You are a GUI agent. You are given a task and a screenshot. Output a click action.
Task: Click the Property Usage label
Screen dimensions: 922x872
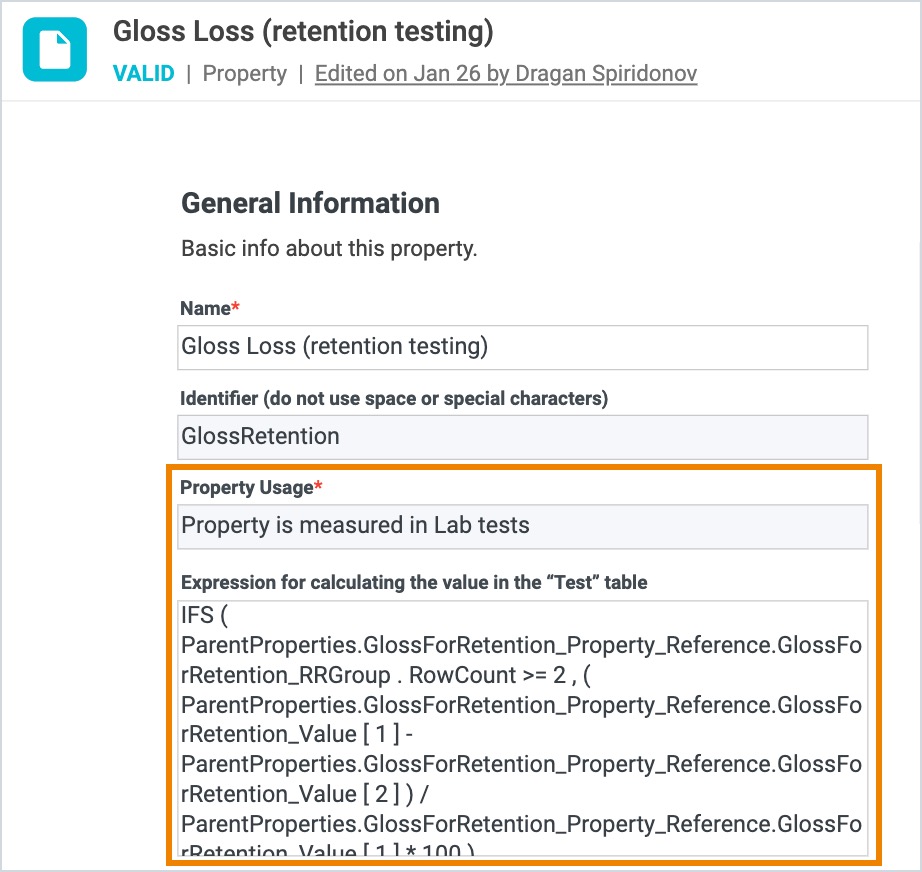[246, 487]
